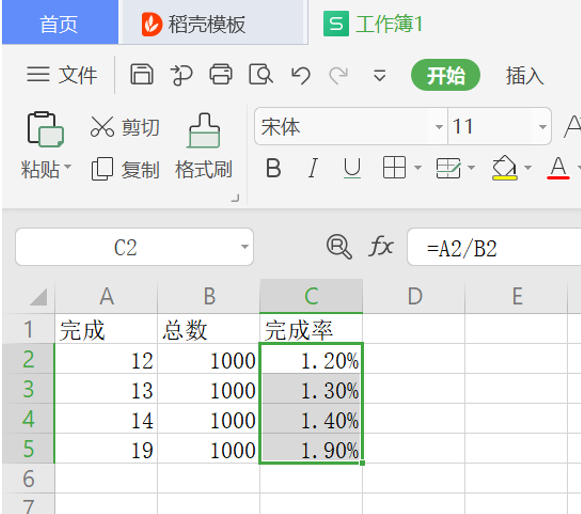Click the Undo arrow
Screen dimensions: 581x514
click(301, 75)
